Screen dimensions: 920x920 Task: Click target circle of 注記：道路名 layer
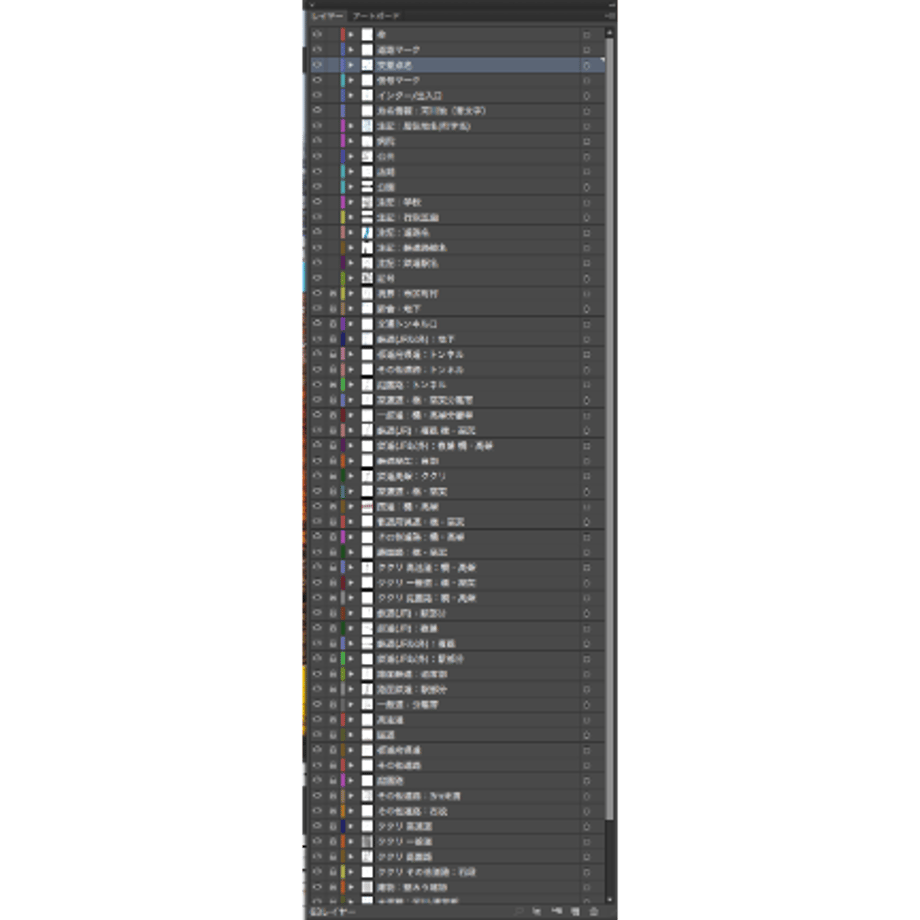(586, 233)
